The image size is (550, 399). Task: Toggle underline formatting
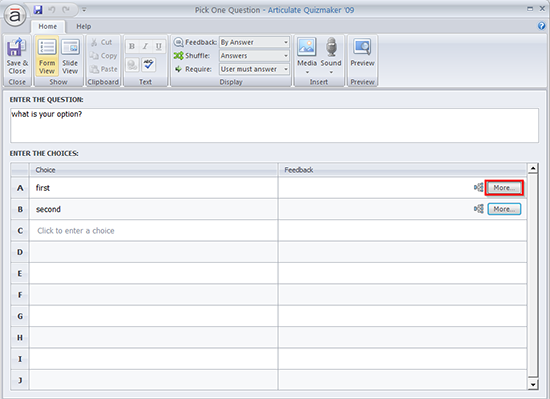pos(159,46)
